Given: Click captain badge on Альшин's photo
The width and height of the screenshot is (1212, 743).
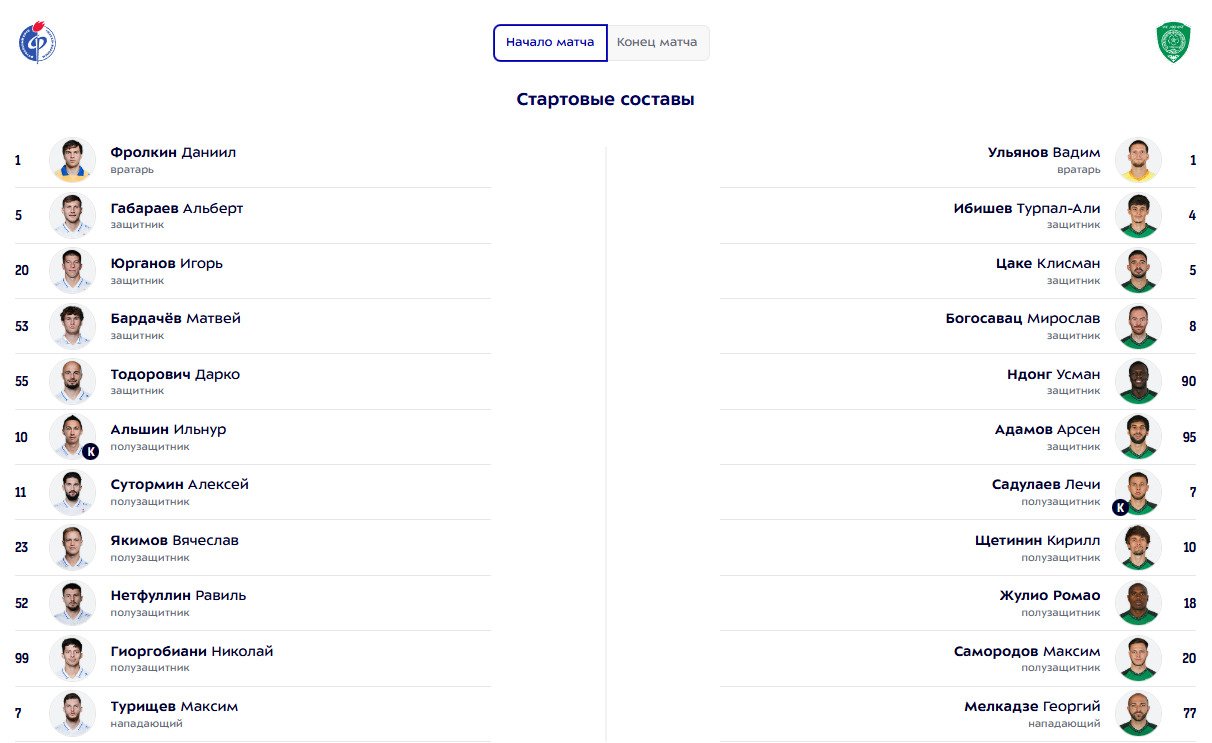Looking at the screenshot, I should point(90,451).
